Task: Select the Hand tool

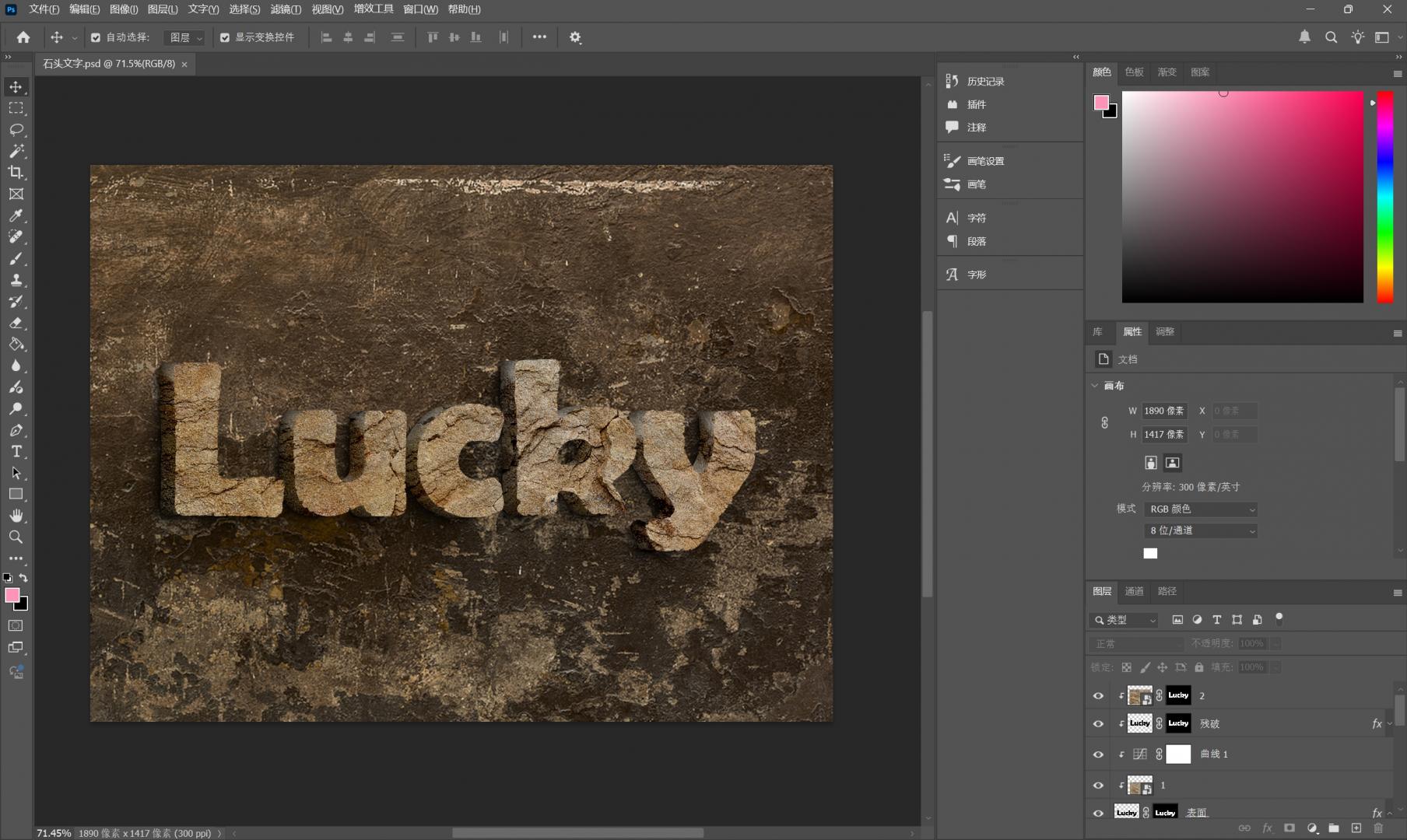Action: tap(16, 516)
